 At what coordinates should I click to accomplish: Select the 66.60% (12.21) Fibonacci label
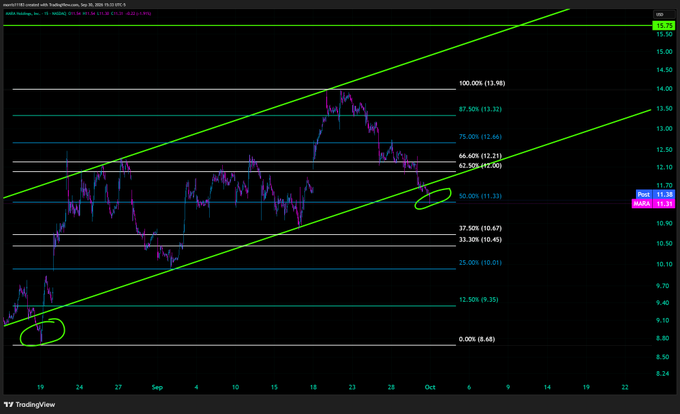point(480,156)
